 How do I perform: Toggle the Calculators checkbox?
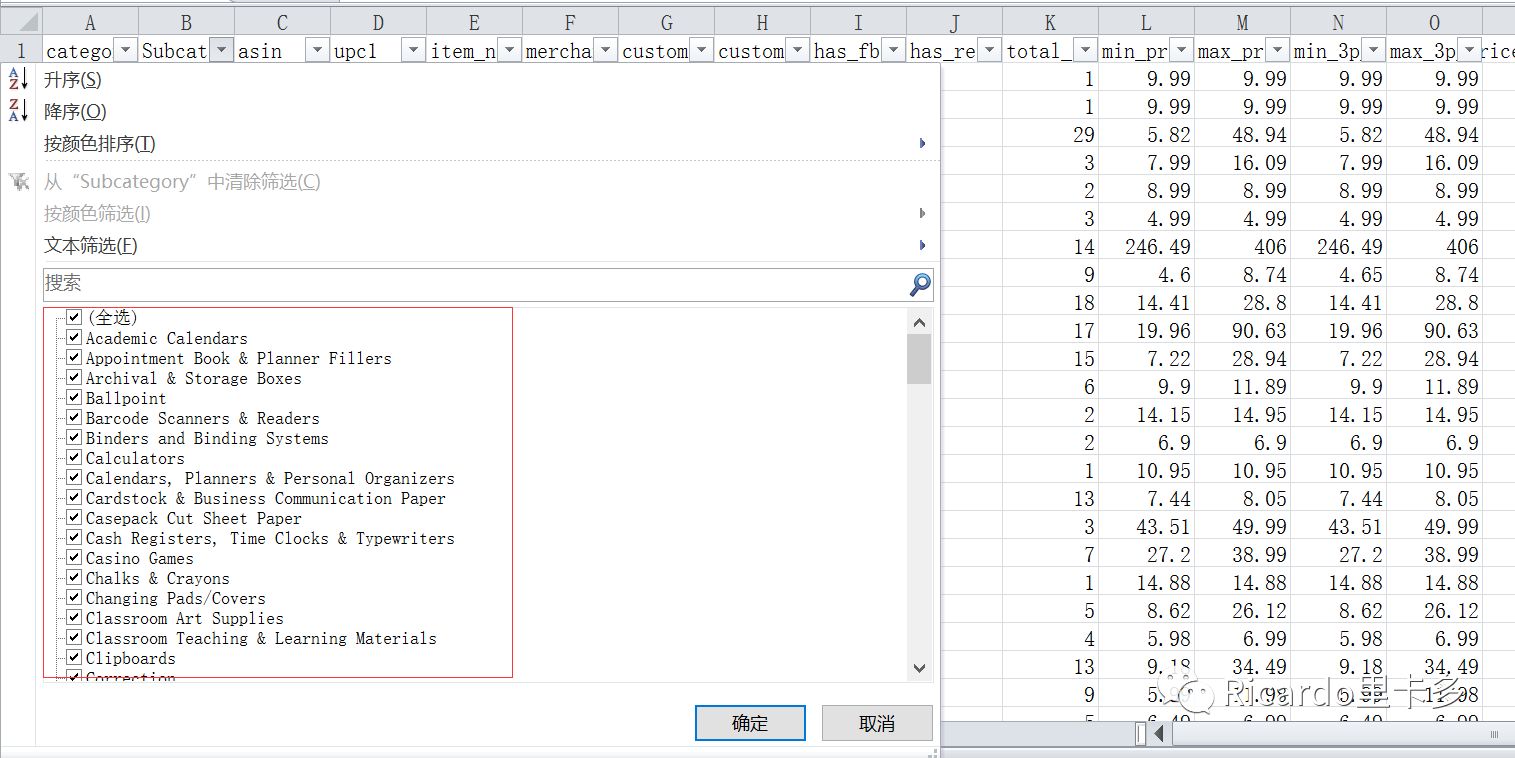pos(74,458)
